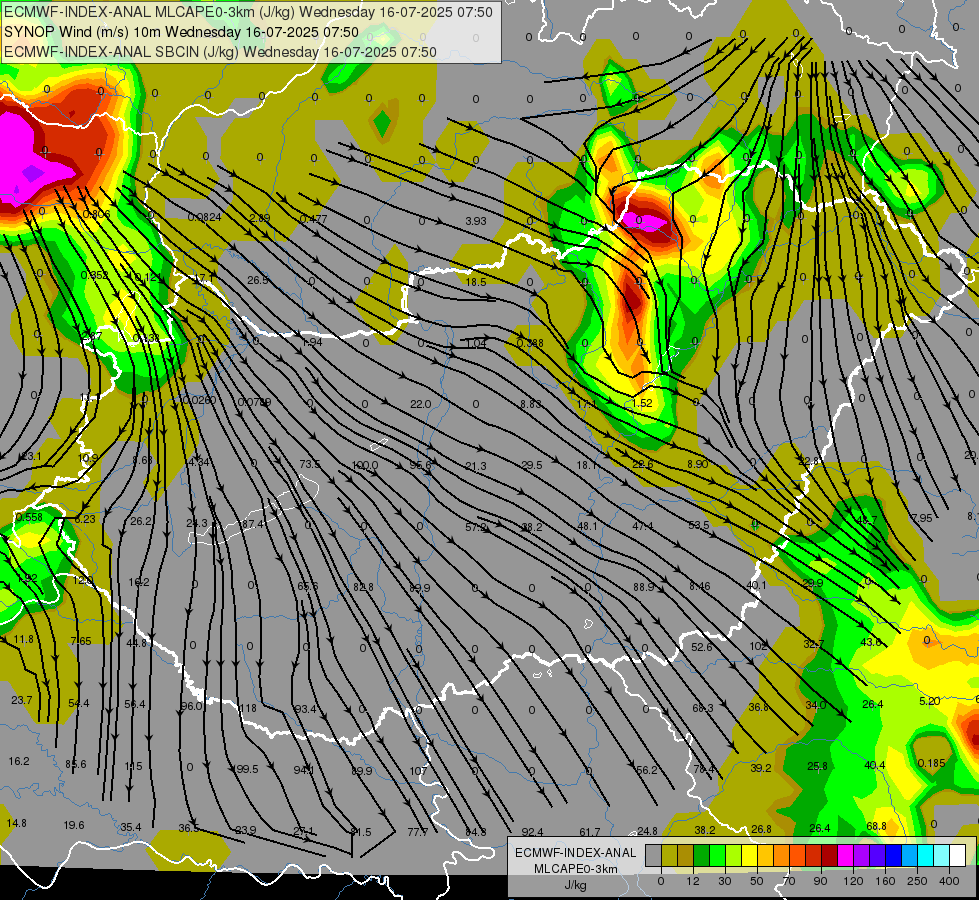This screenshot has height=900, width=979.
Task: Click the dark red legend swatch
Action: pos(830,855)
